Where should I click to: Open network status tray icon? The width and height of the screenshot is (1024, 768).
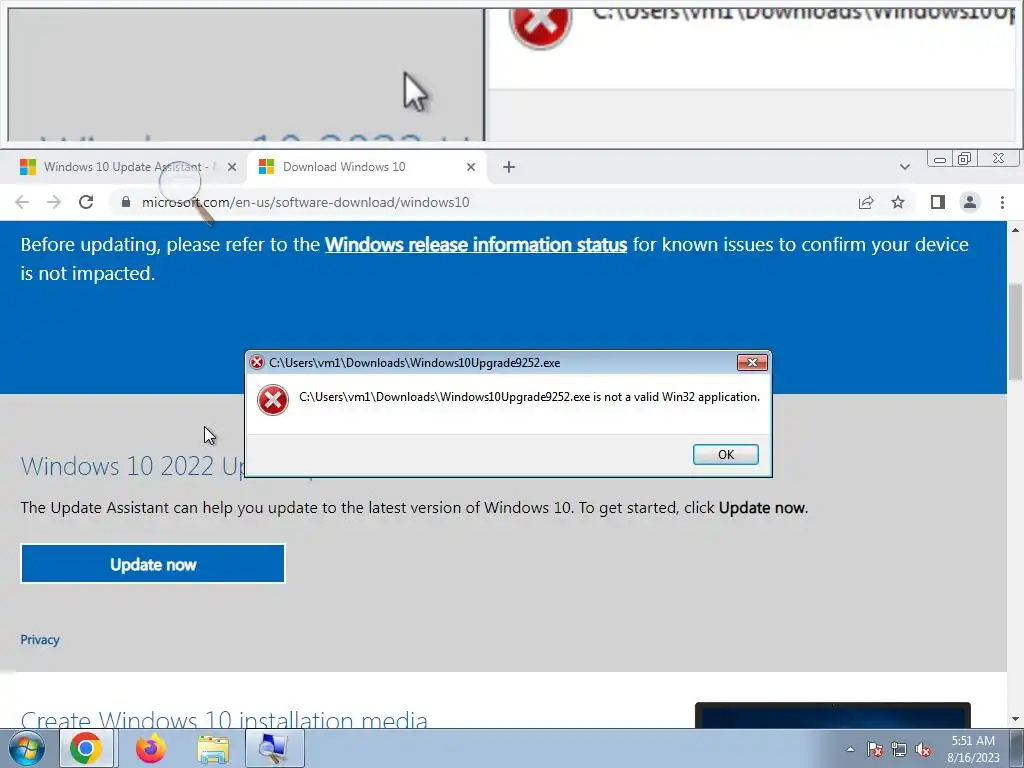(x=899, y=749)
